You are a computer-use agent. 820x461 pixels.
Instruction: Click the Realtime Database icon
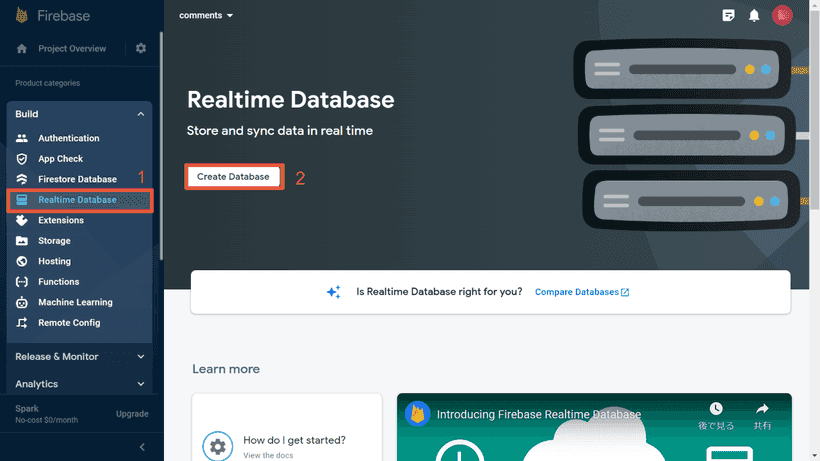[21, 200]
